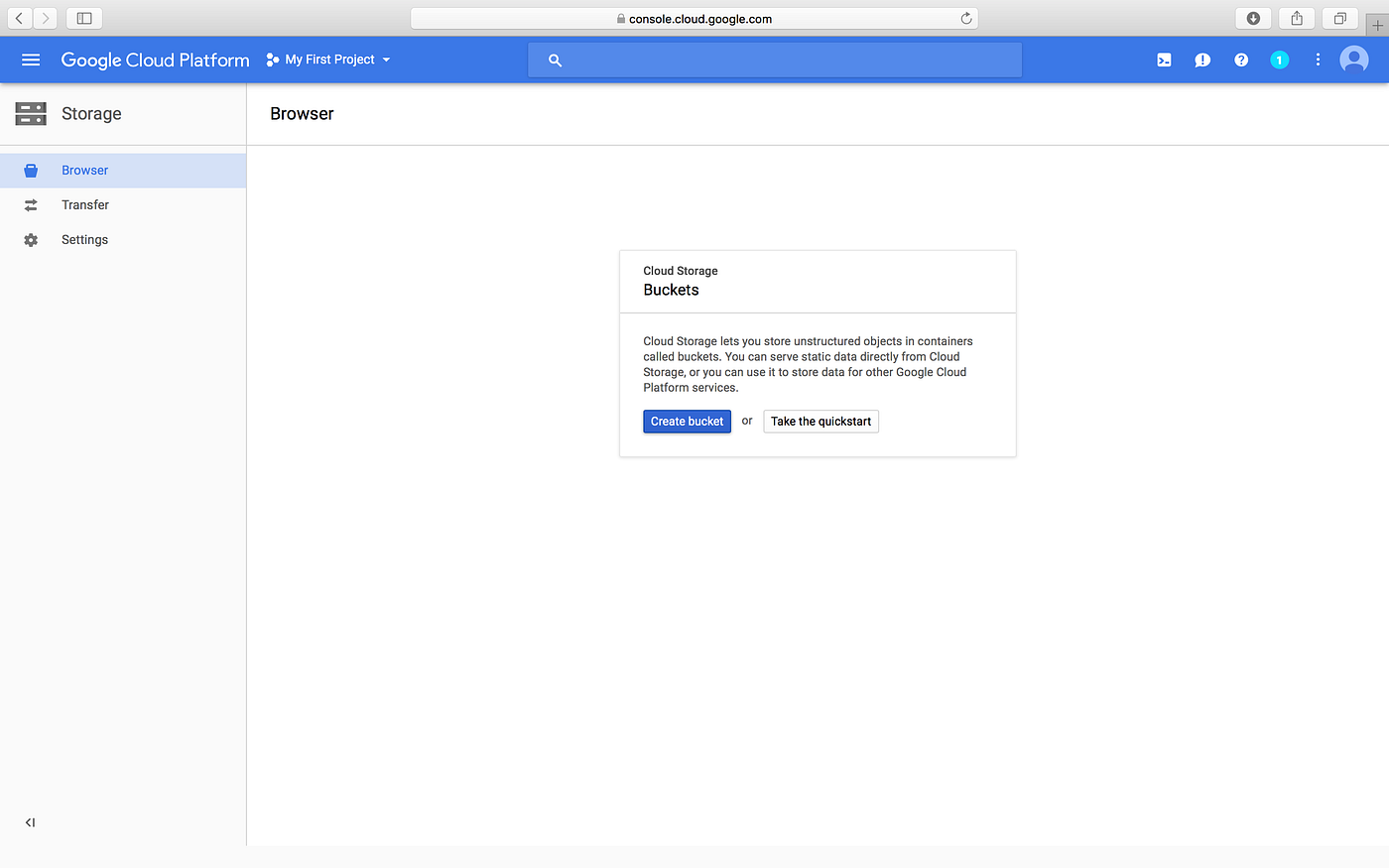
Task: Click the Transfer sidebar icon
Action: [x=30, y=204]
